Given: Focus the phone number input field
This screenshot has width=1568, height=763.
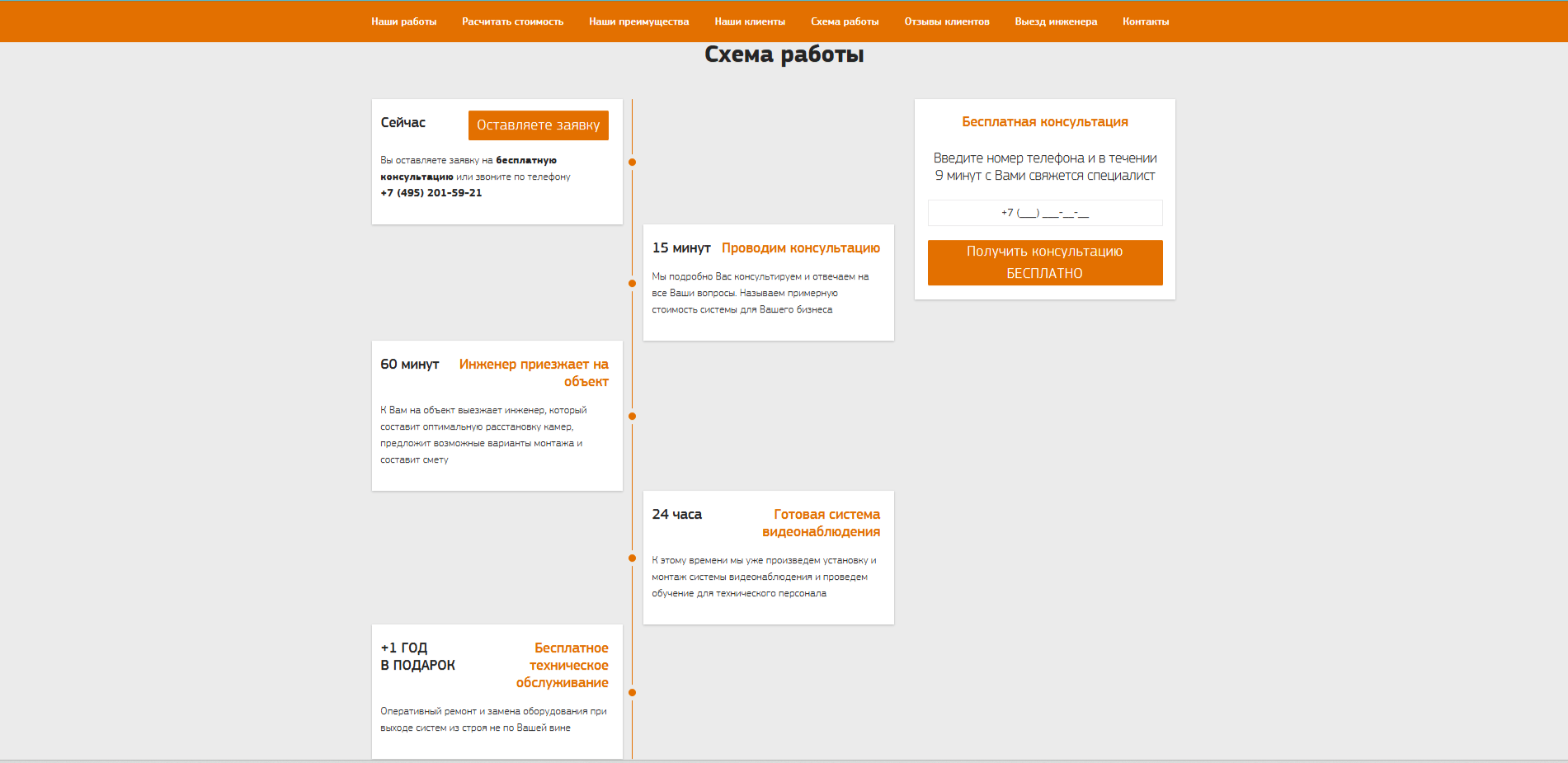Looking at the screenshot, I should point(1045,213).
